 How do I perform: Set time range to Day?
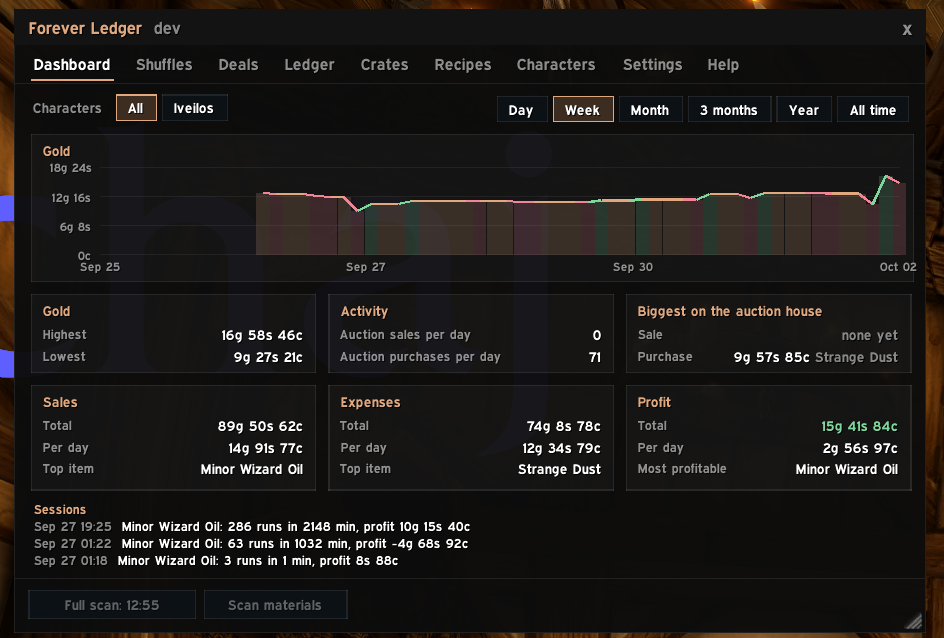(x=521, y=110)
